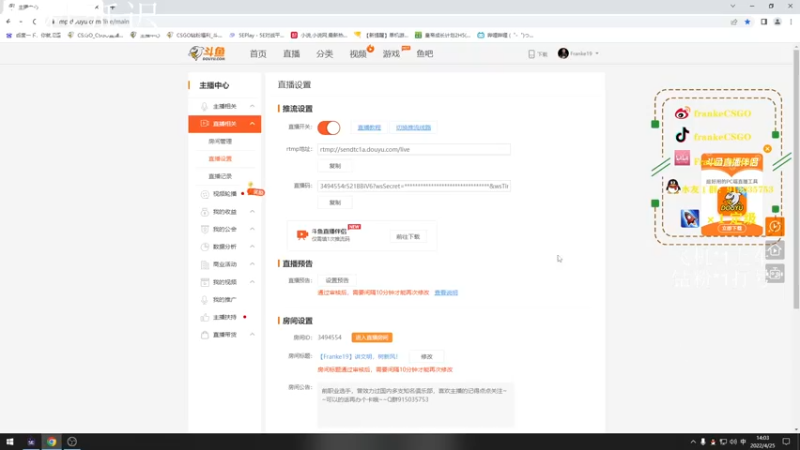Show hidden system tray icons chevron
The width and height of the screenshot is (800, 450).
click(693, 442)
